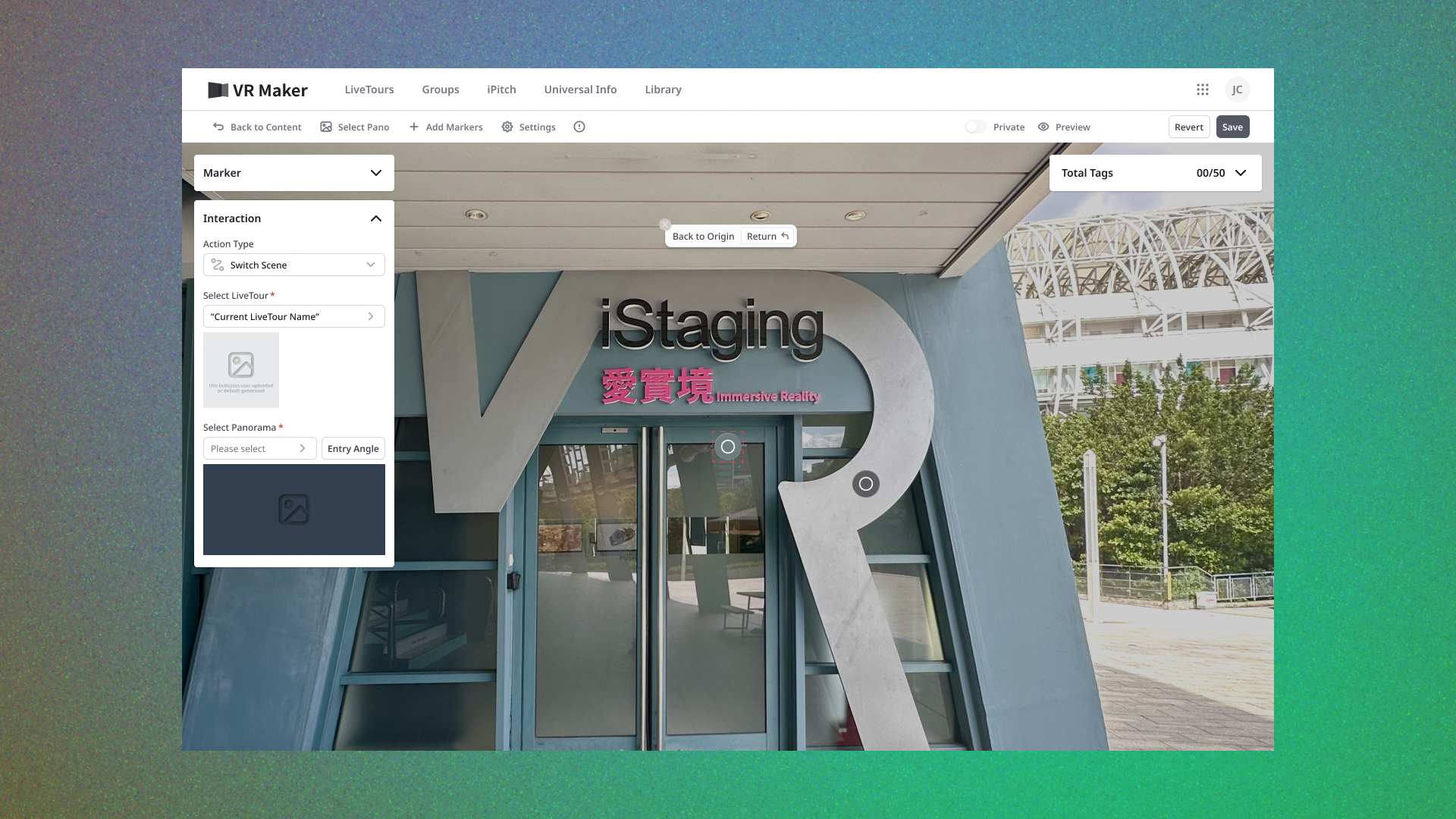The width and height of the screenshot is (1456, 819).
Task: Click the VR Maker logo
Action: 258,90
